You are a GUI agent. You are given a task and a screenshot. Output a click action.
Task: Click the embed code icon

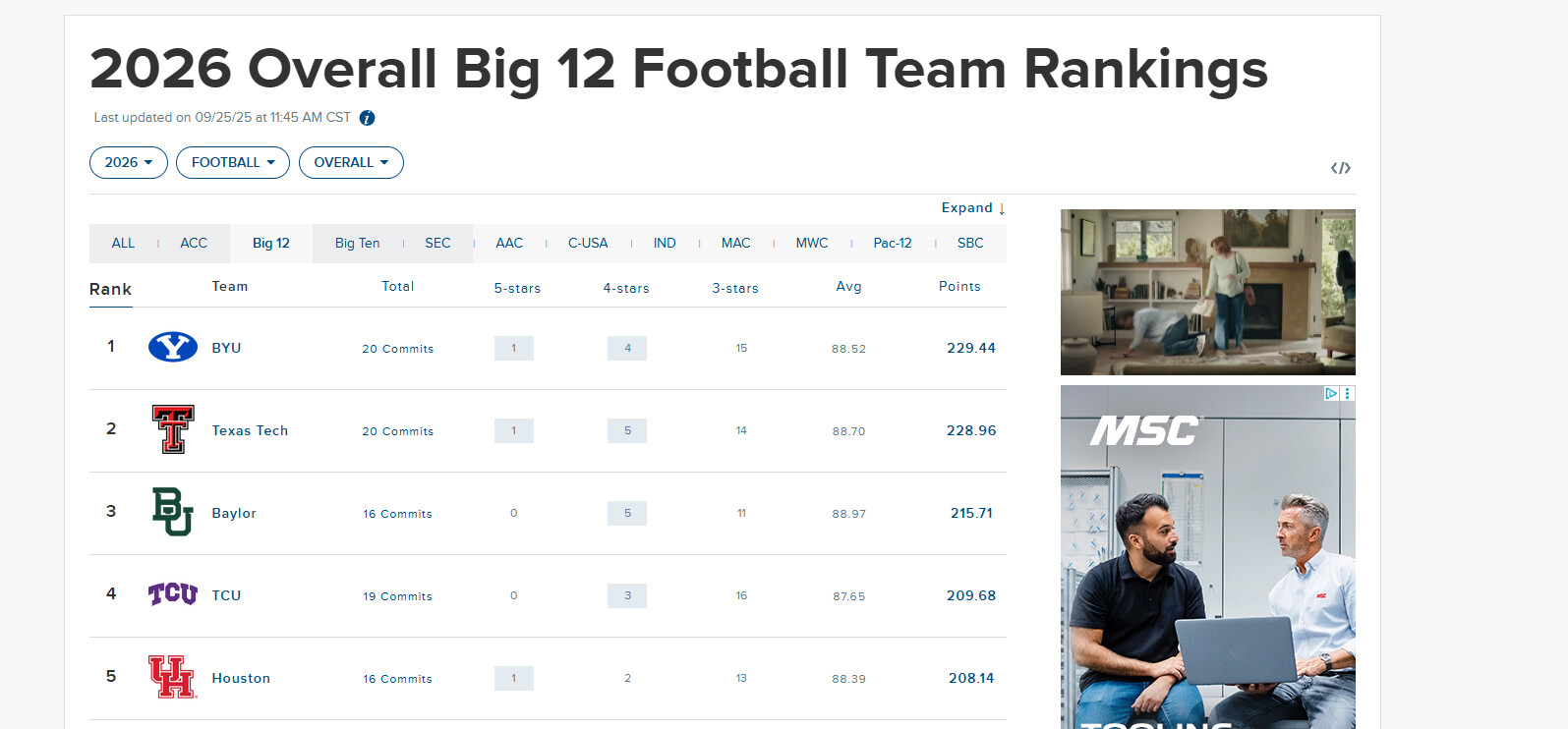click(1340, 168)
